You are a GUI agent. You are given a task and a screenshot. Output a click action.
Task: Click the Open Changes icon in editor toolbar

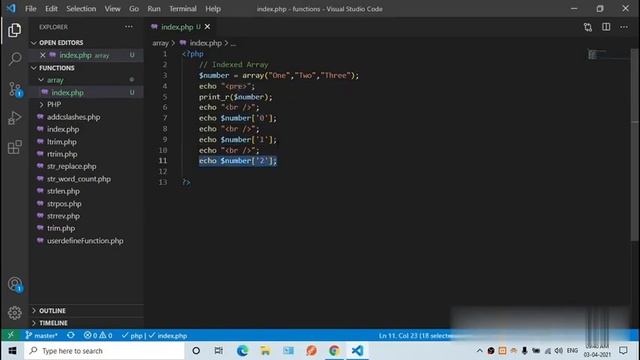[x=588, y=27]
